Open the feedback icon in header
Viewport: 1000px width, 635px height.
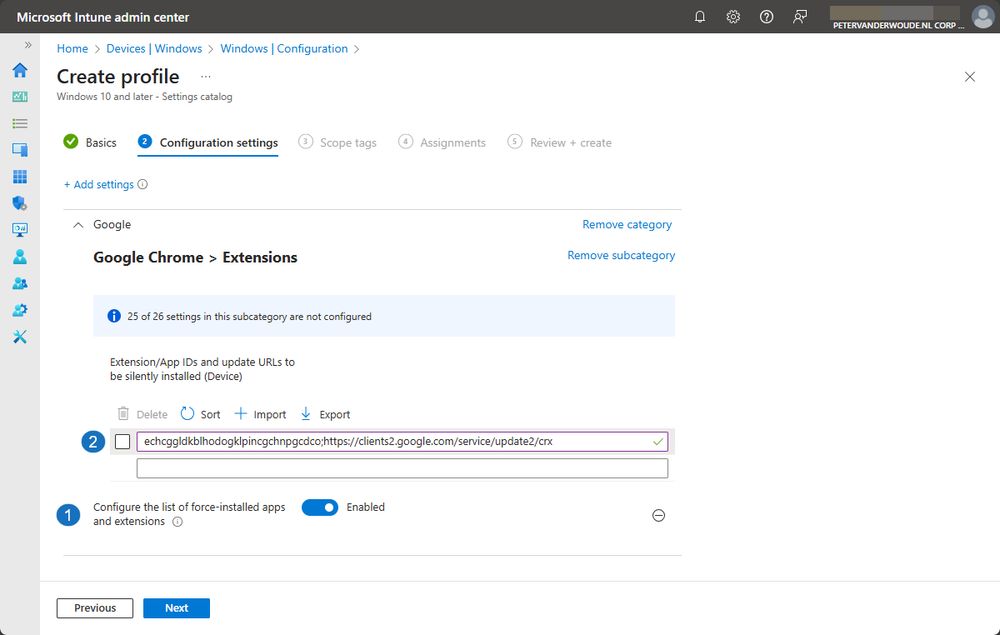(800, 17)
